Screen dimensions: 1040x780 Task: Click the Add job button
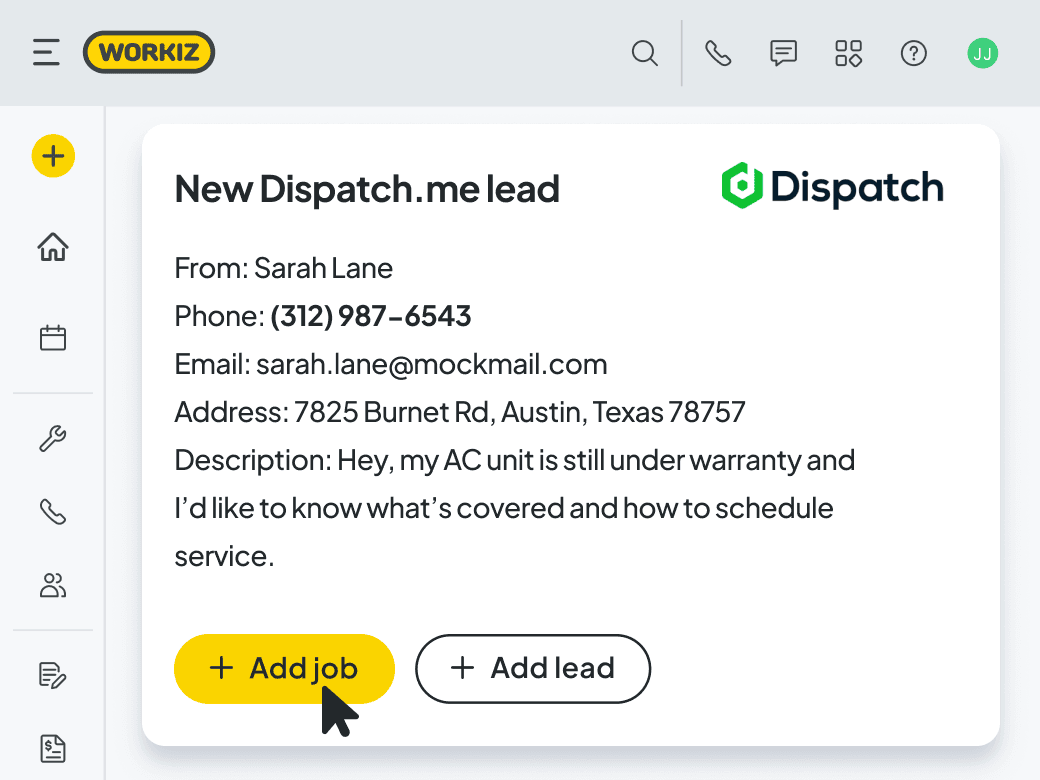(285, 669)
